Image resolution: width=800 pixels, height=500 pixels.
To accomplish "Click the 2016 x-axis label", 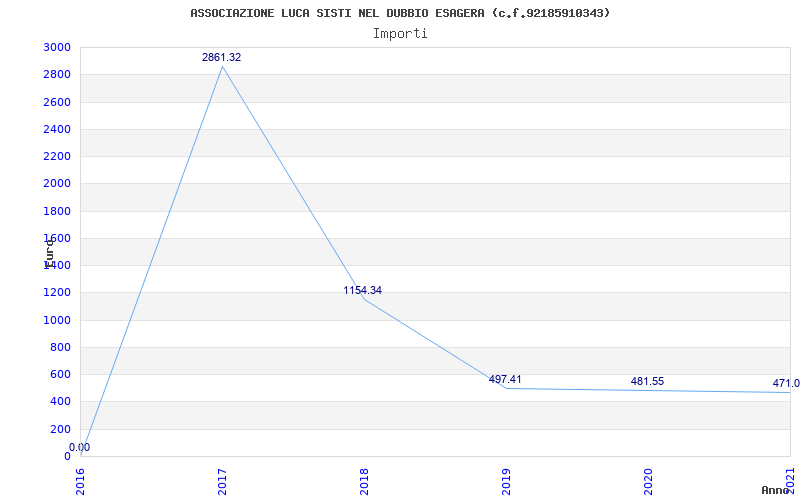I will (x=81, y=482).
